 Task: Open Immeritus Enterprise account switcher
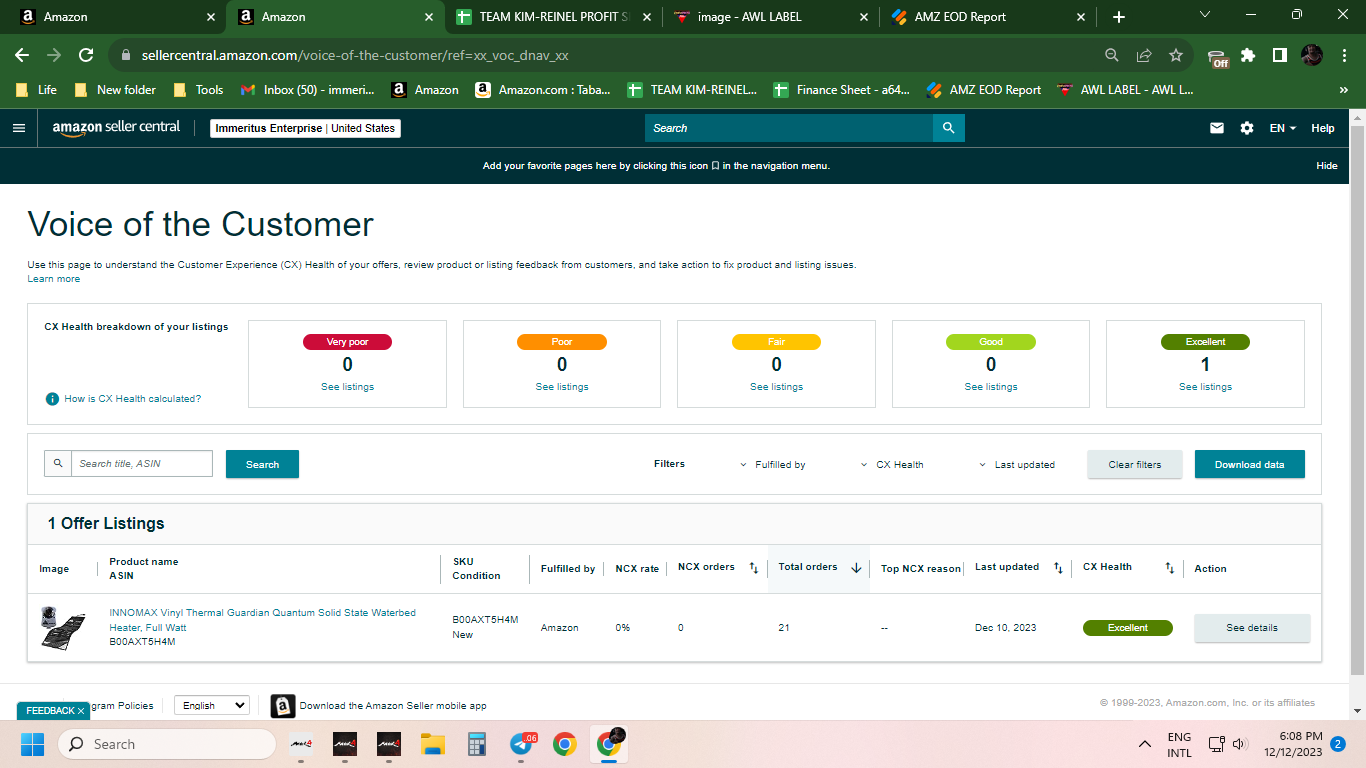pyautogui.click(x=306, y=128)
